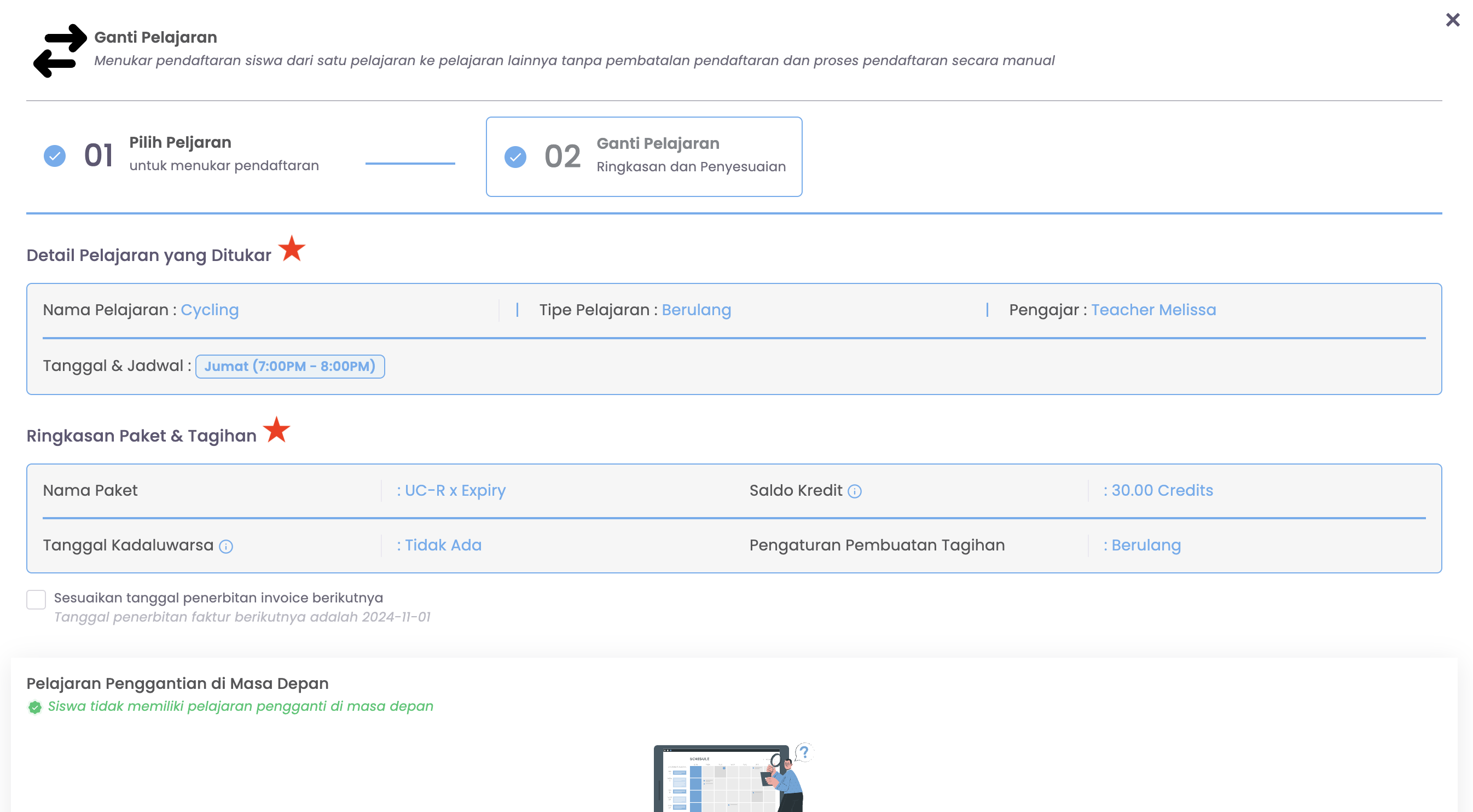
Task: Close the Ganti Pelajaran dialog
Action: click(x=1452, y=20)
